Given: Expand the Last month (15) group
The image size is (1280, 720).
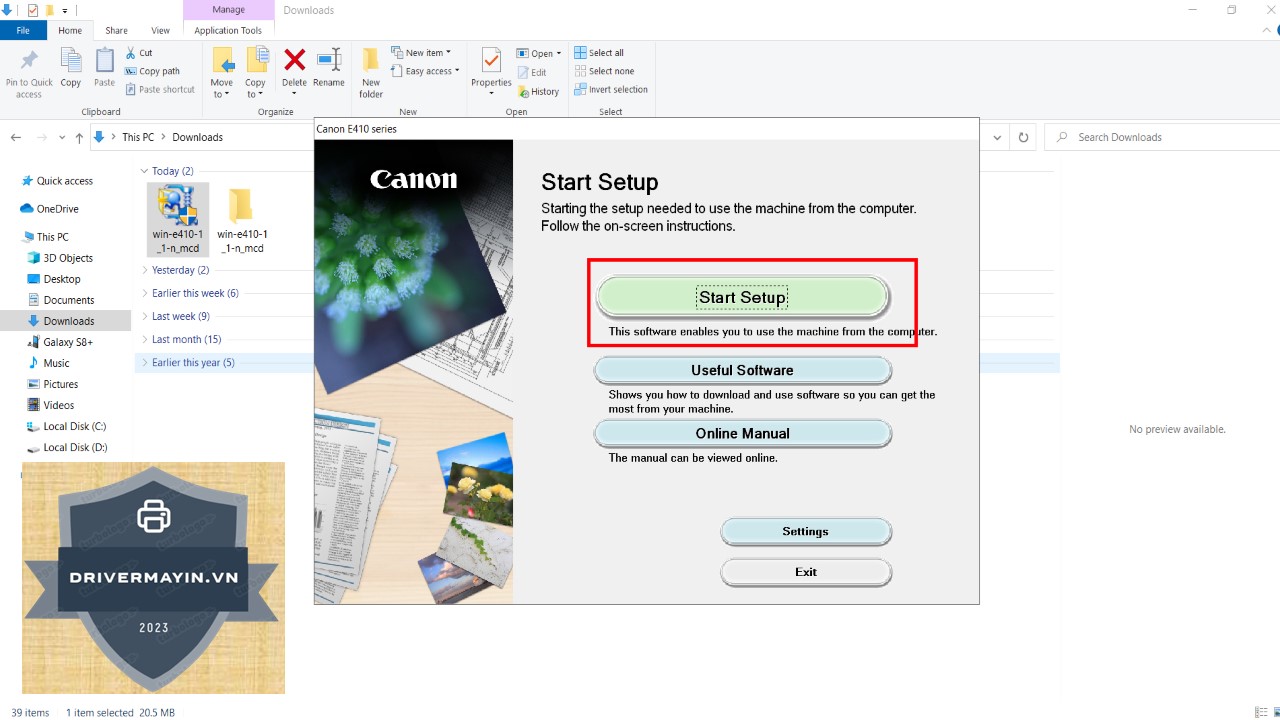Looking at the screenshot, I should coord(145,339).
